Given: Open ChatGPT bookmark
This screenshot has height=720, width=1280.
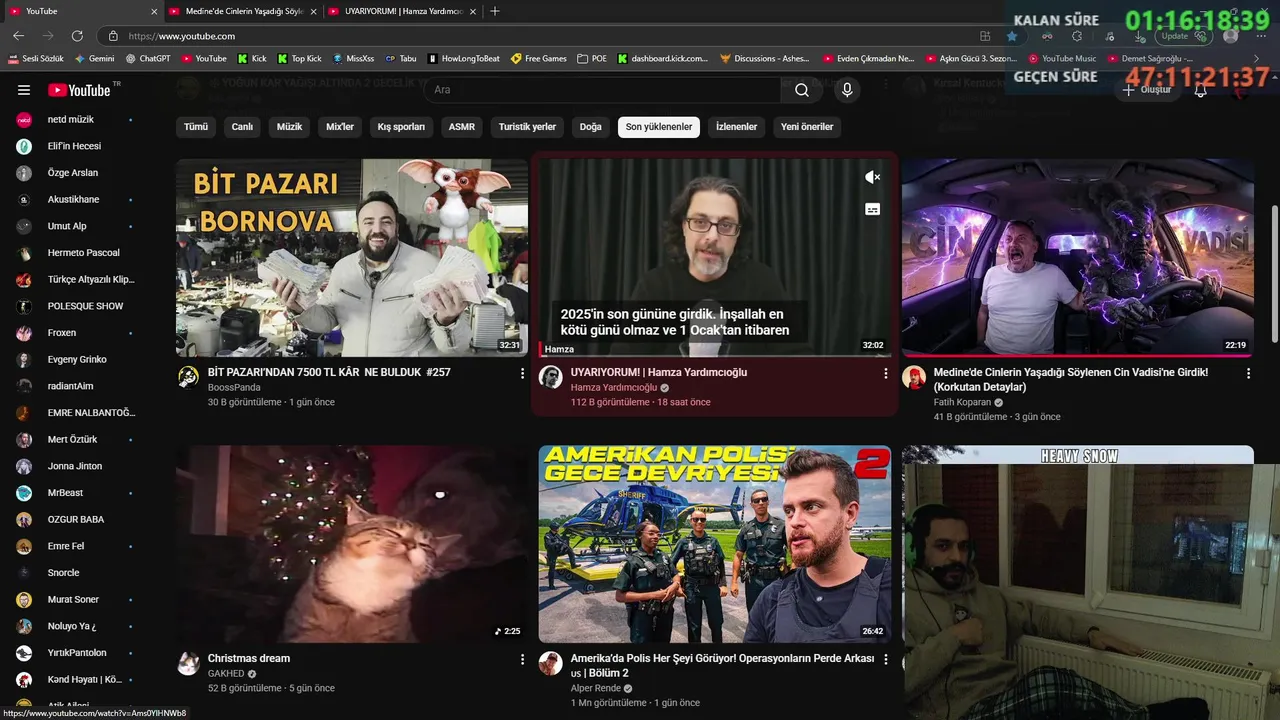Looking at the screenshot, I should [148, 59].
